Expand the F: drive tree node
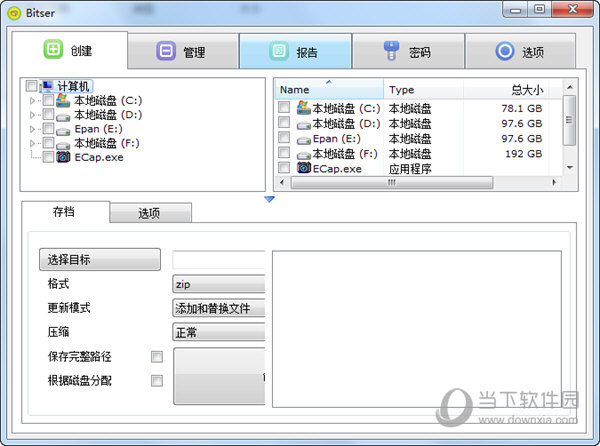600x446 pixels. coord(33,143)
